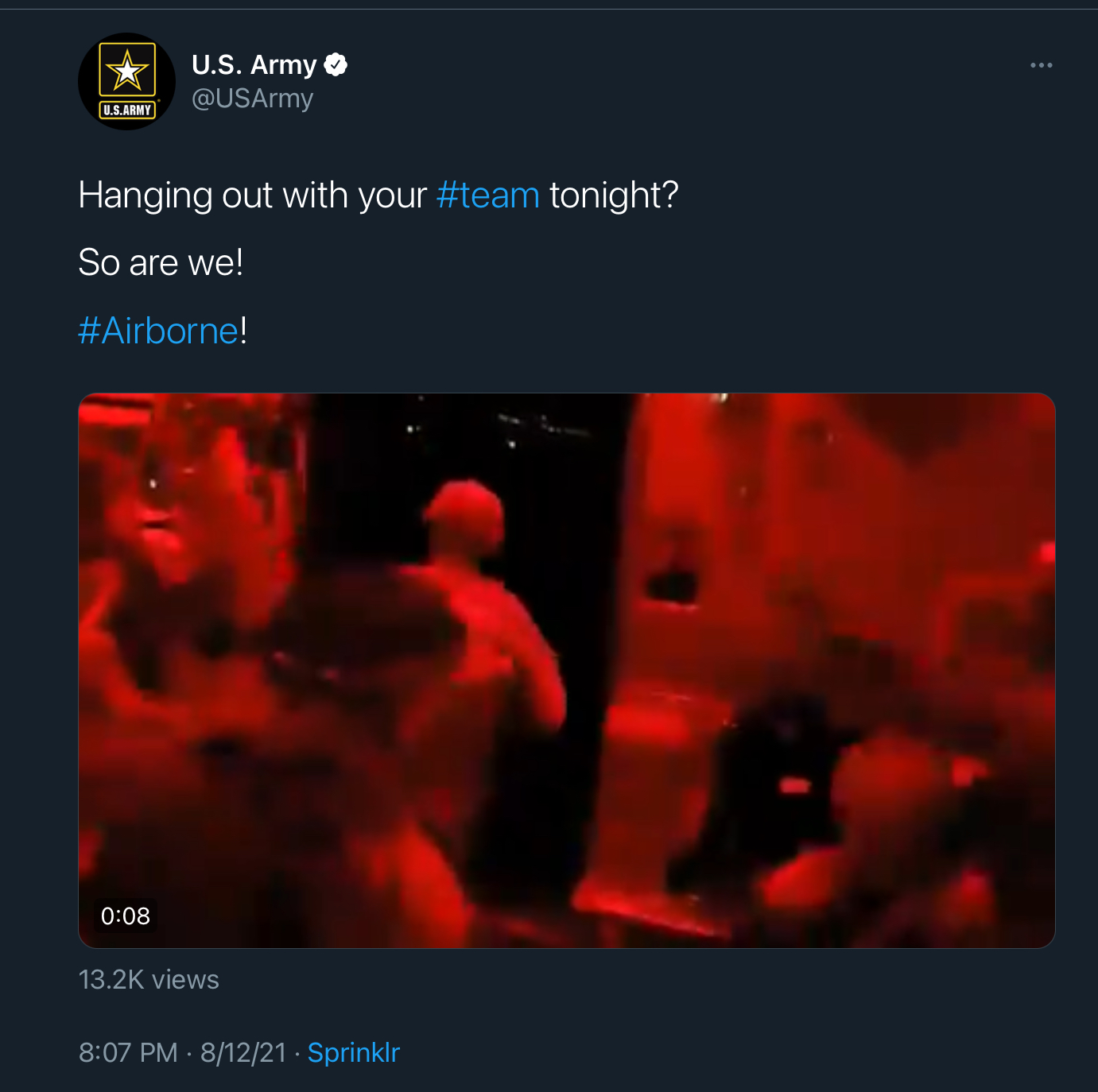The image size is (1098, 1092).
Task: Click the word 'tonight?' in the tweet
Action: click(614, 196)
